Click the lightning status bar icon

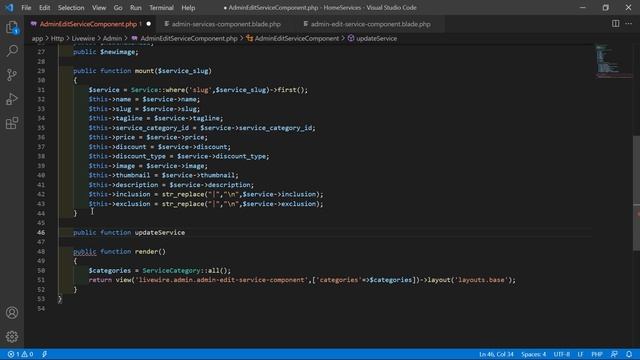pos(44,354)
